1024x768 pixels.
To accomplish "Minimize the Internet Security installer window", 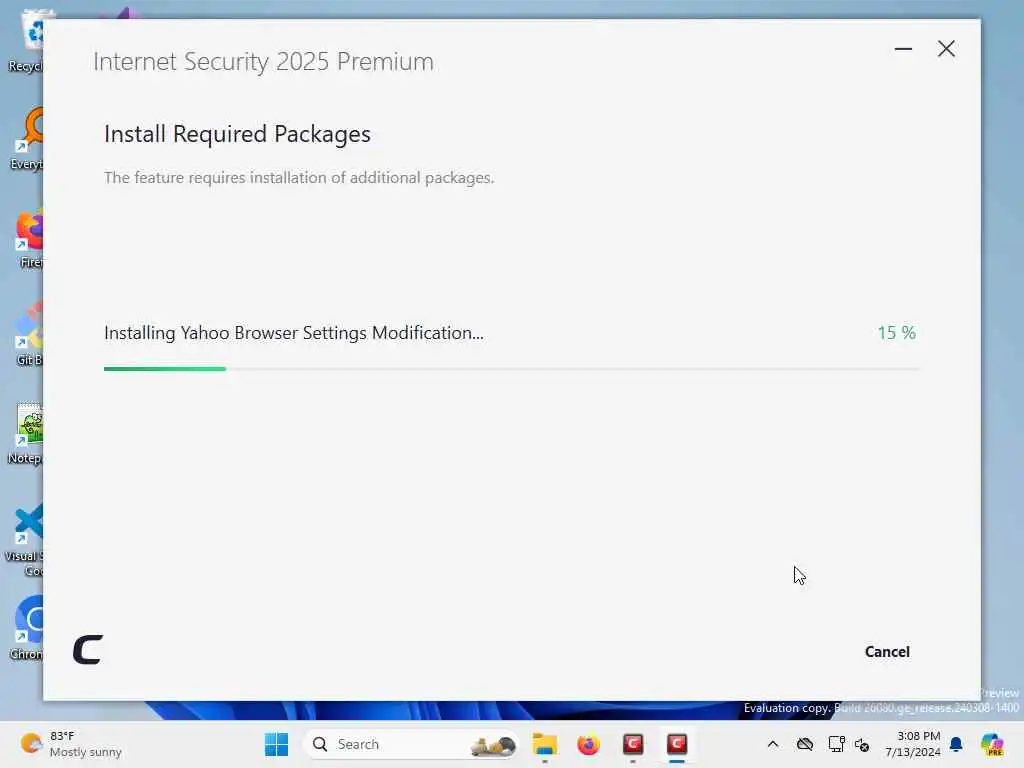I will click(903, 49).
